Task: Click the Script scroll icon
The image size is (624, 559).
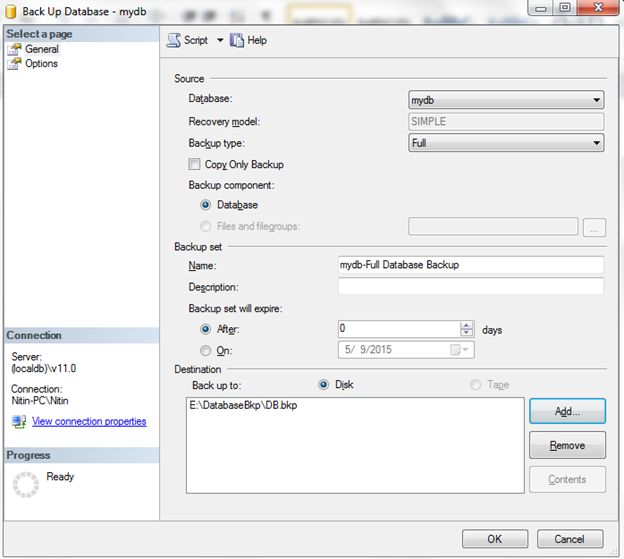Action: (174, 40)
